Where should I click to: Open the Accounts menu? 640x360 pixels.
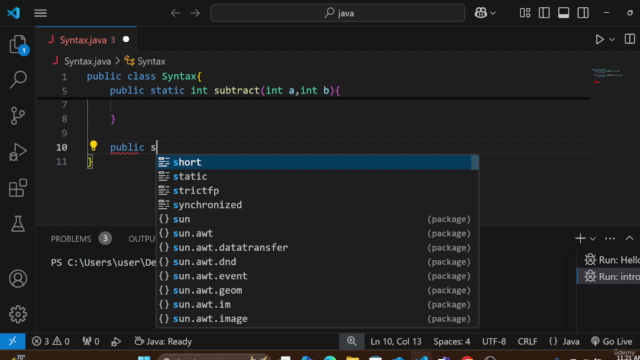click(x=18, y=279)
